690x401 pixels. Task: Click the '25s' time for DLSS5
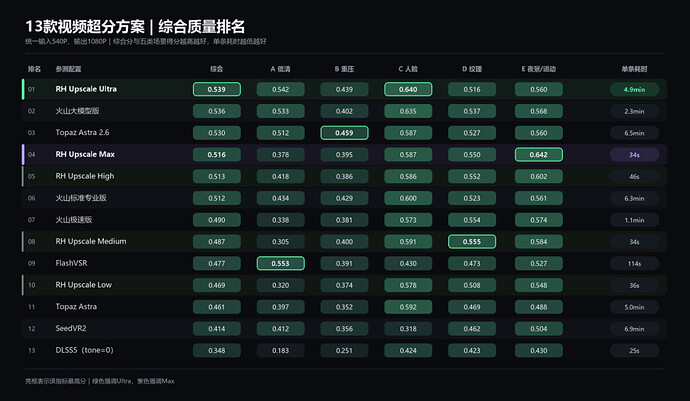pyautogui.click(x=634, y=350)
